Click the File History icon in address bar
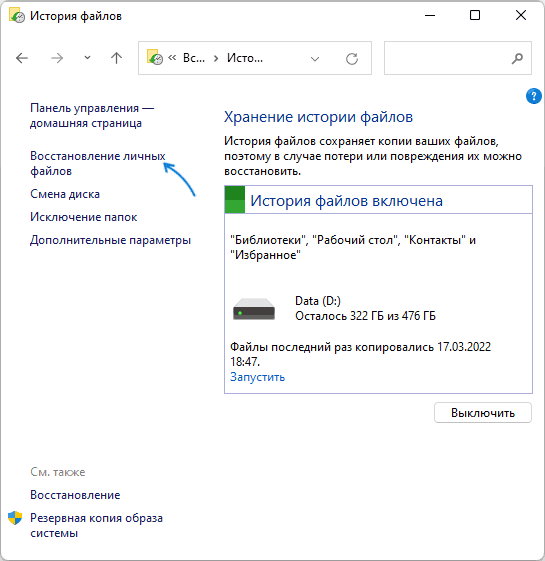 coord(155,57)
